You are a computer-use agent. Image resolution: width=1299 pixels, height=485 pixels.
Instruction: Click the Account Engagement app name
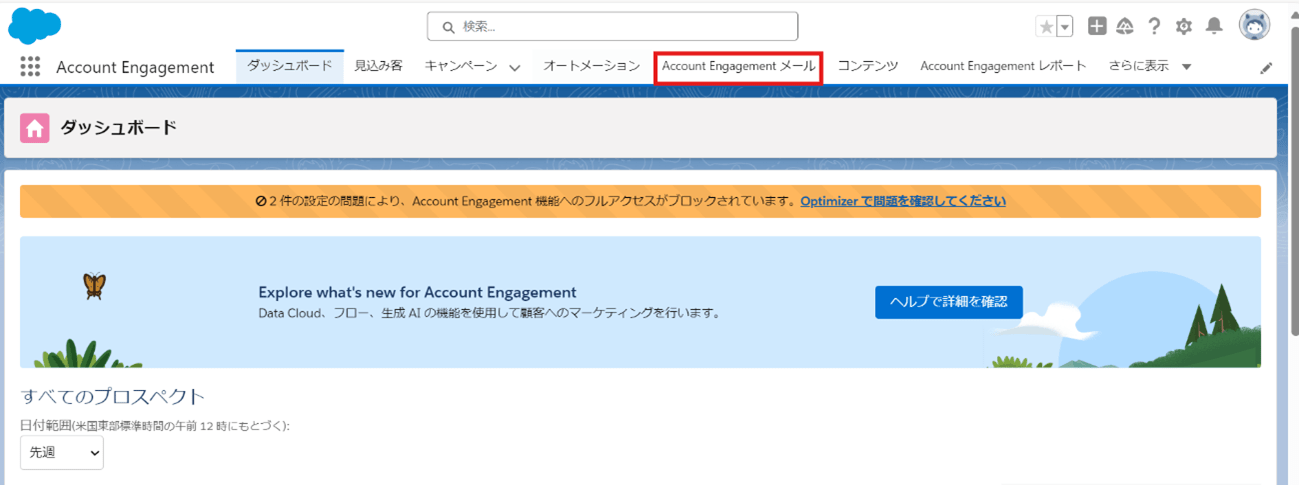click(x=135, y=67)
